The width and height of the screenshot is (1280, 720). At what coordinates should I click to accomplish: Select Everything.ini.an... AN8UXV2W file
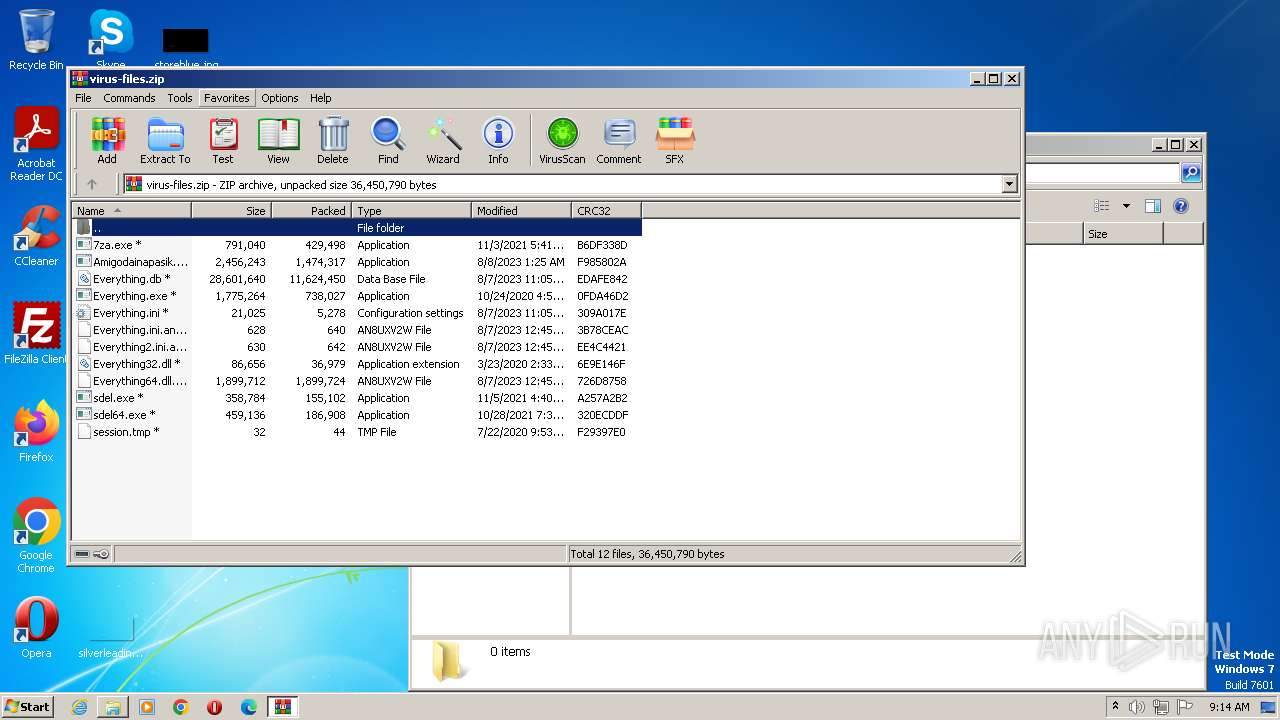(x=357, y=330)
